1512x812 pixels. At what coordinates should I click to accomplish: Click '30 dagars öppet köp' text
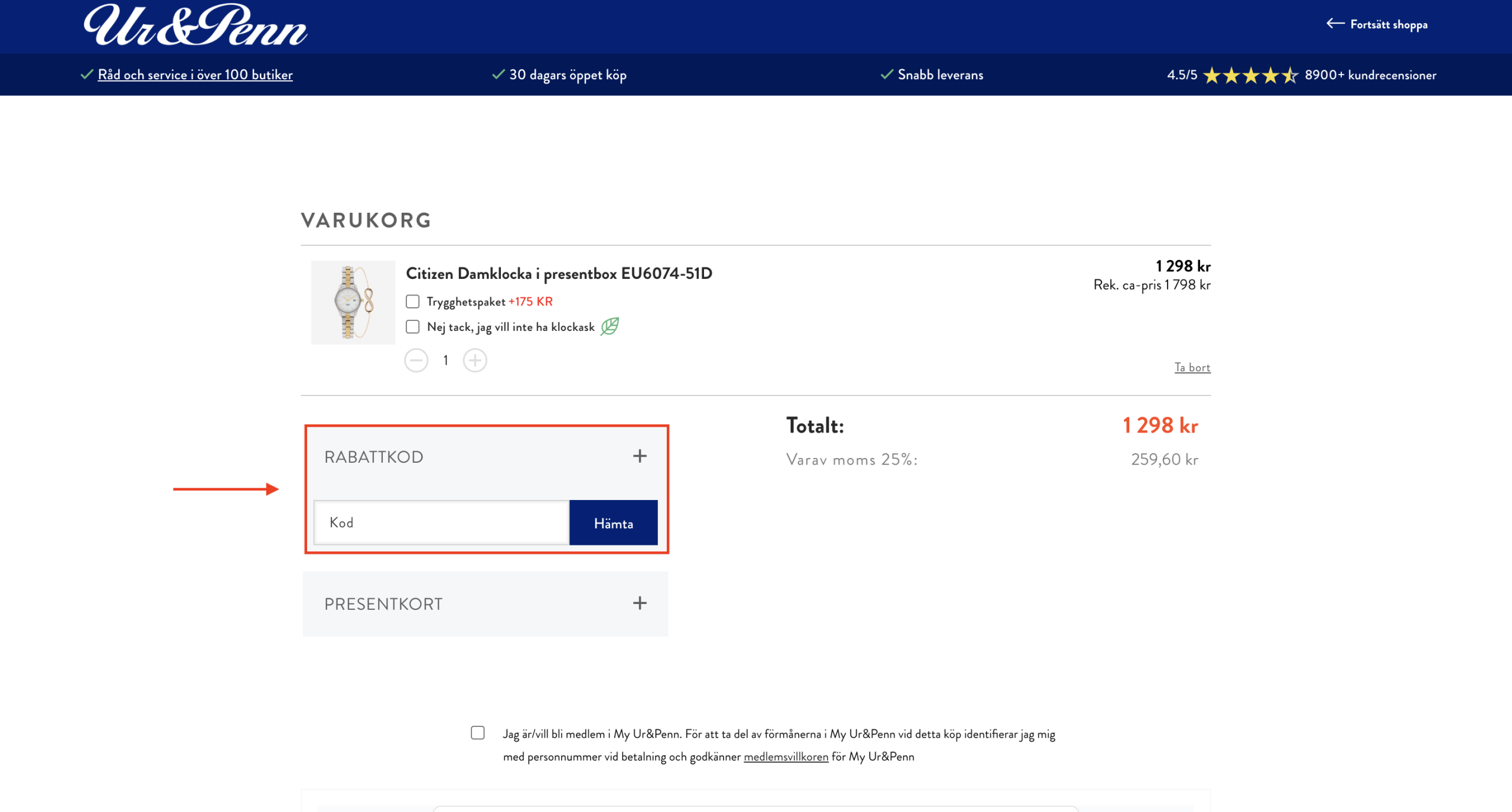click(568, 75)
